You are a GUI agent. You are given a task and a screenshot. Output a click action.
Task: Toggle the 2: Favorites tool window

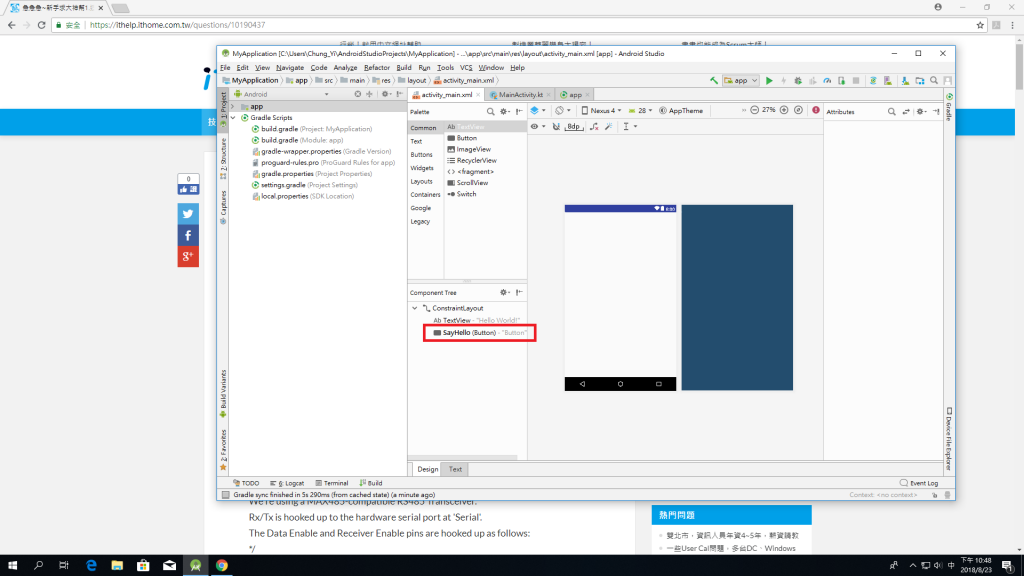(223, 450)
